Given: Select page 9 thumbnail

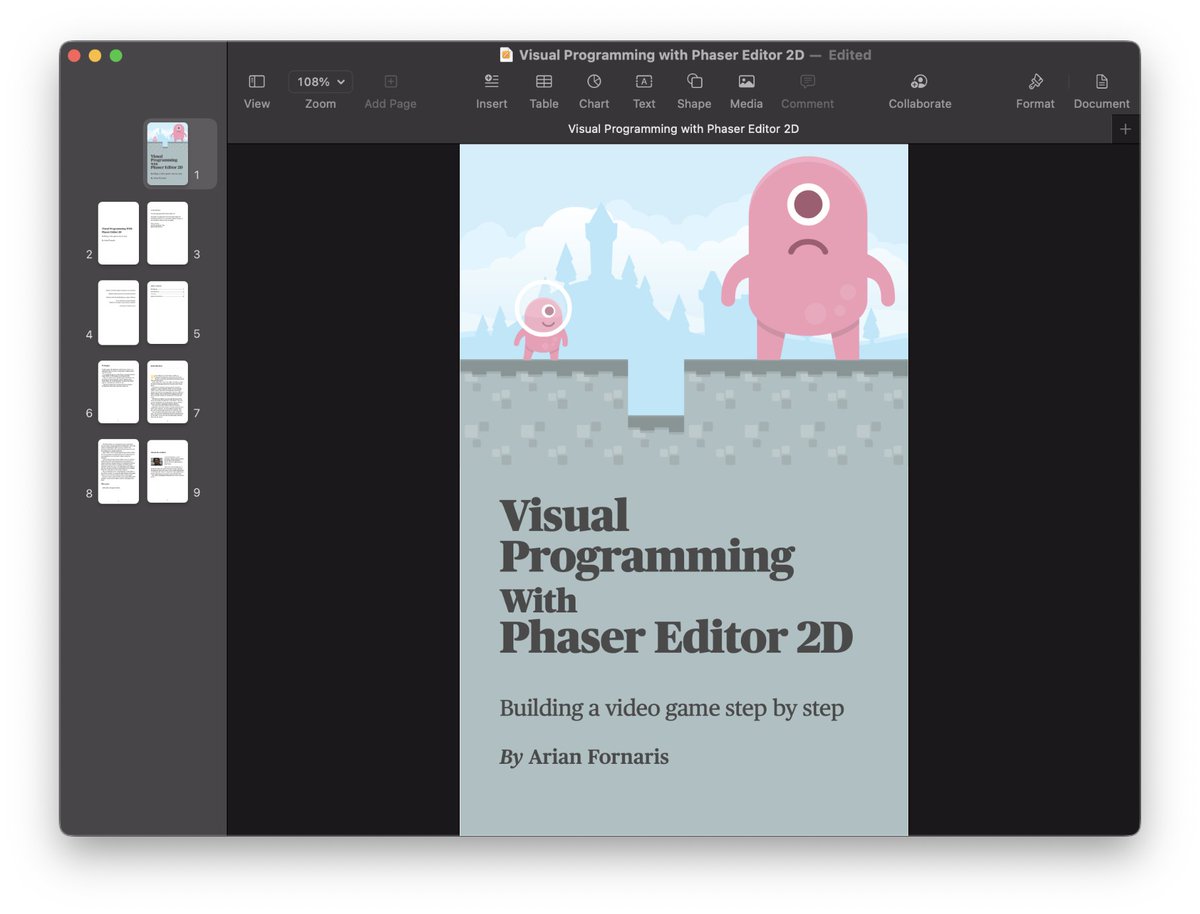Looking at the screenshot, I should [x=167, y=472].
